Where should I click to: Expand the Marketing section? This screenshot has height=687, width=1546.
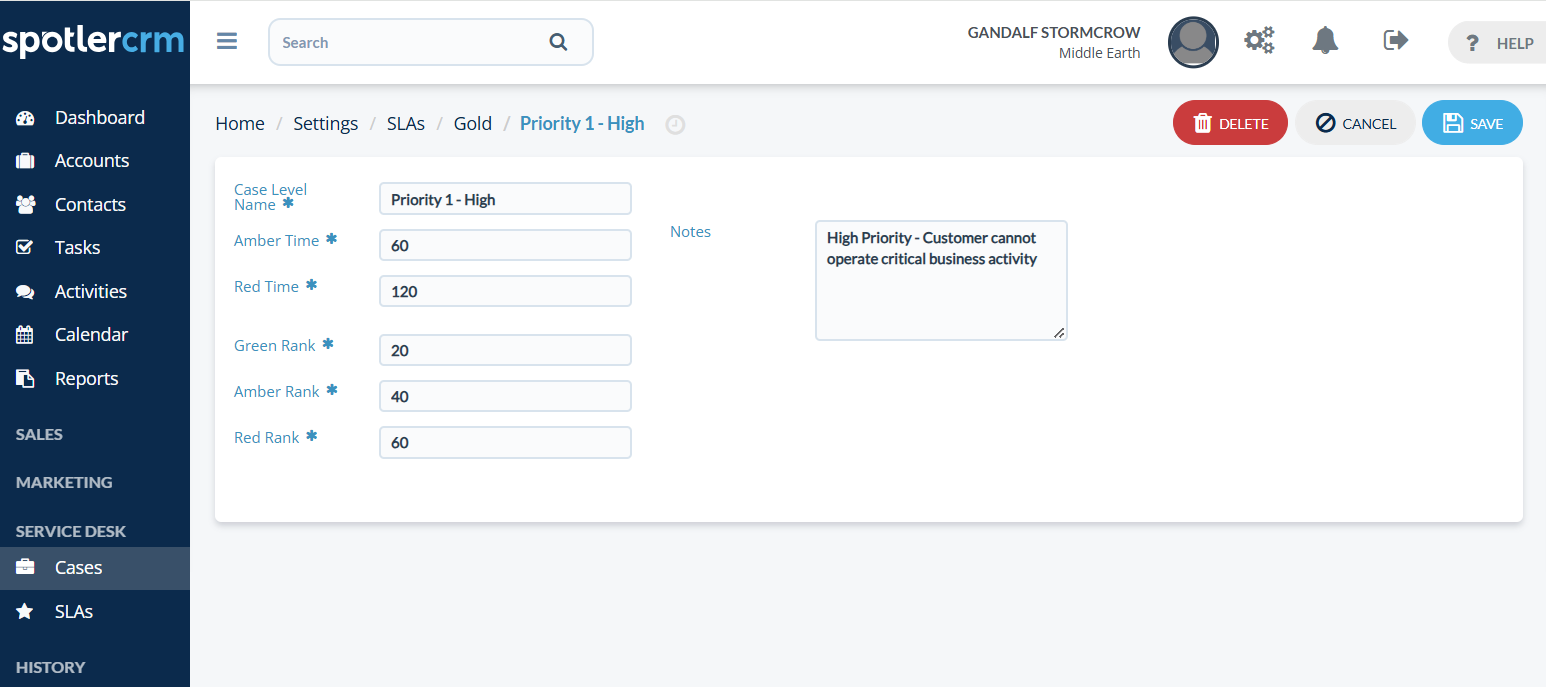point(64,482)
